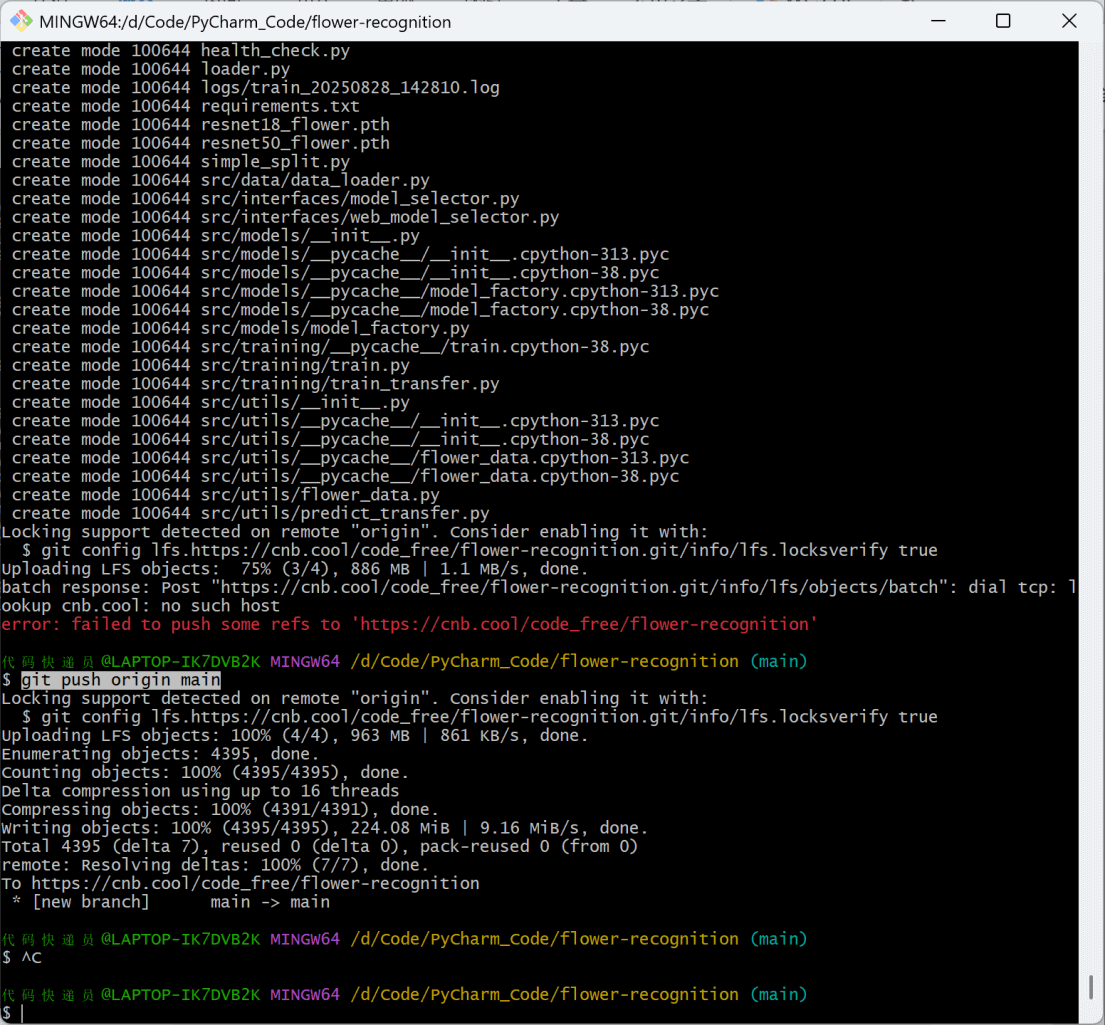The image size is (1106, 1026).
Task: Click the Git Bash icon in title bar
Action: point(21,21)
